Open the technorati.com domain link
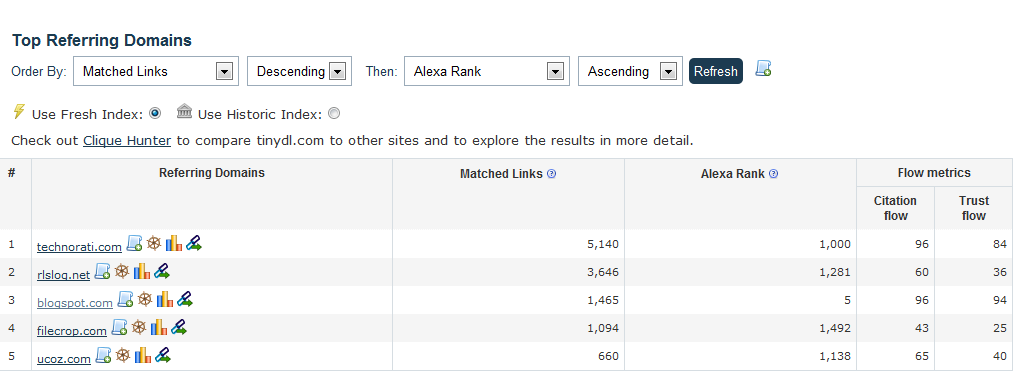 tap(79, 247)
